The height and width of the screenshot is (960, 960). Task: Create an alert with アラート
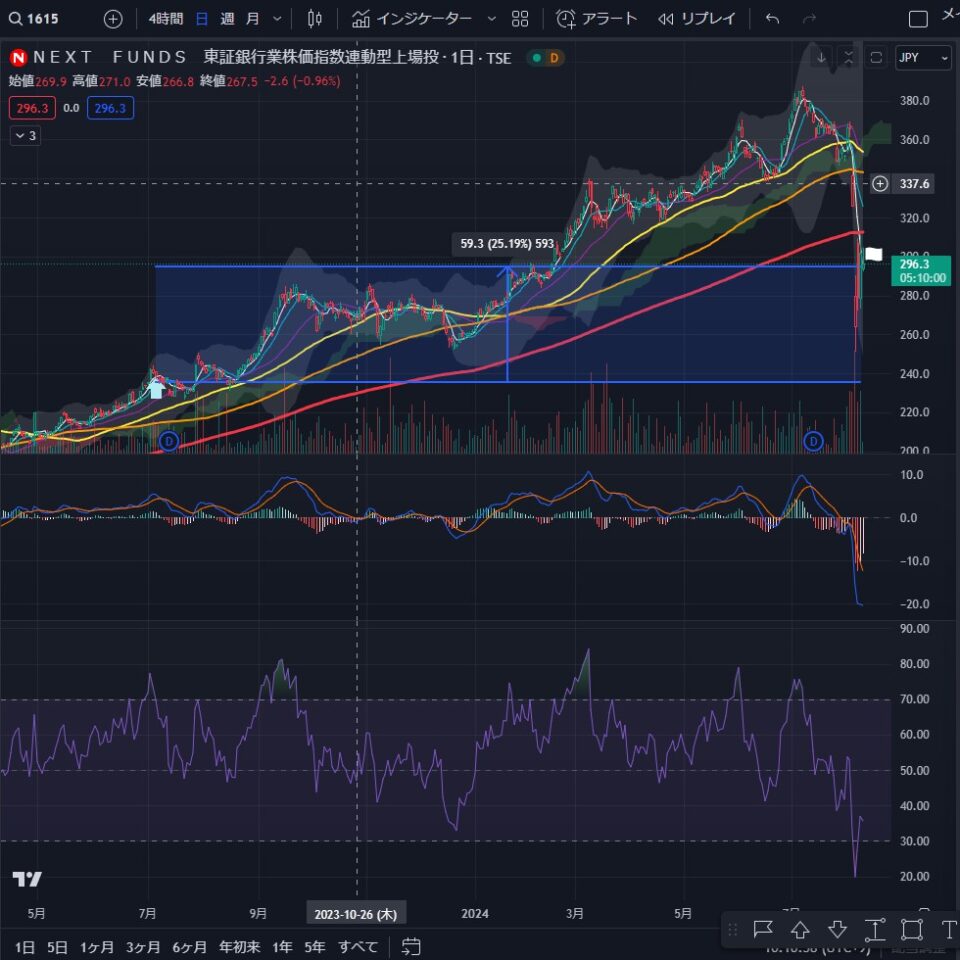click(596, 19)
